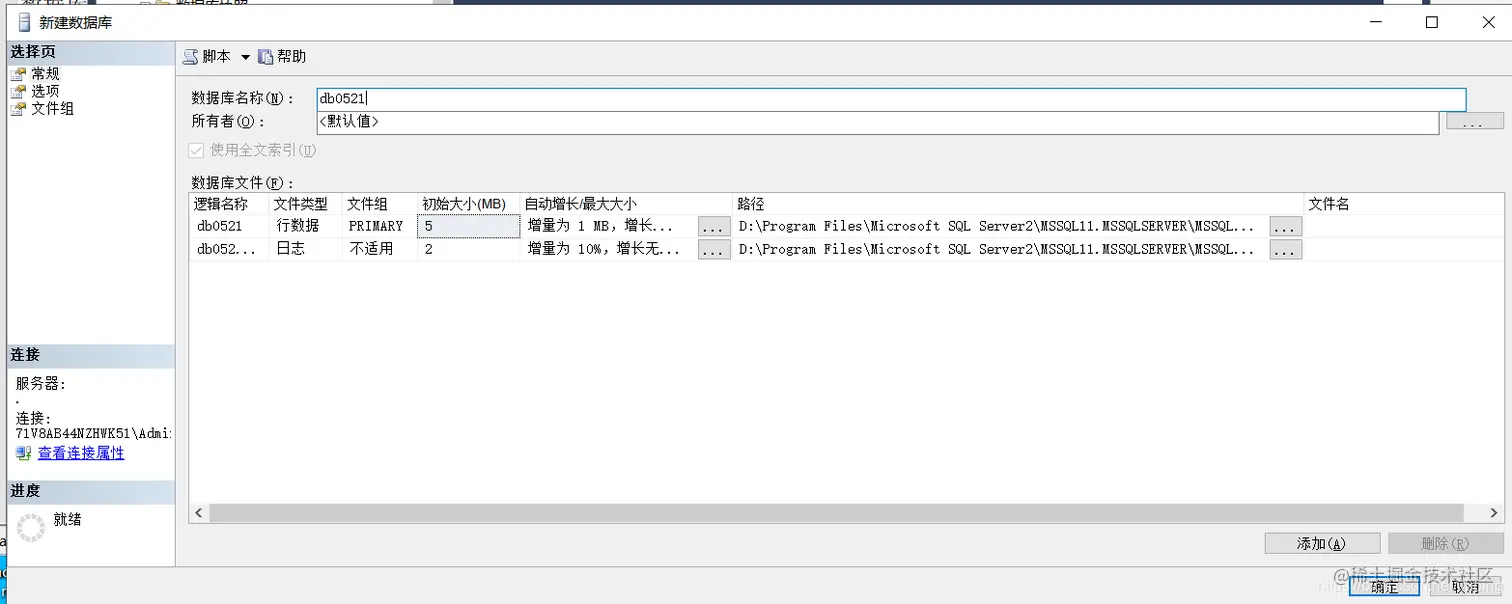Open autogrowth settings for data file row
The width and height of the screenshot is (1512, 604).
click(x=713, y=227)
